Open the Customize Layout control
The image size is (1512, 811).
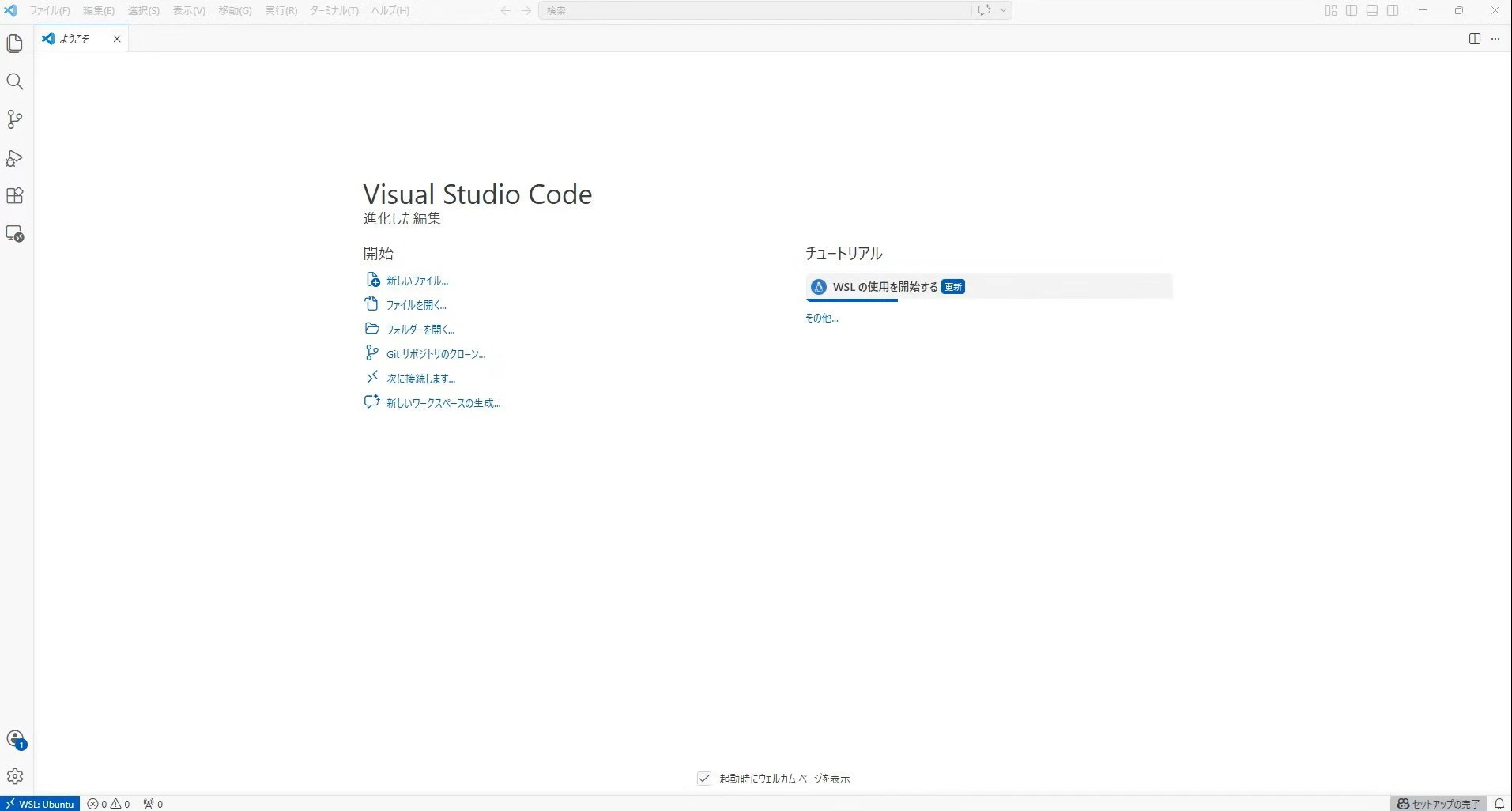1331,10
